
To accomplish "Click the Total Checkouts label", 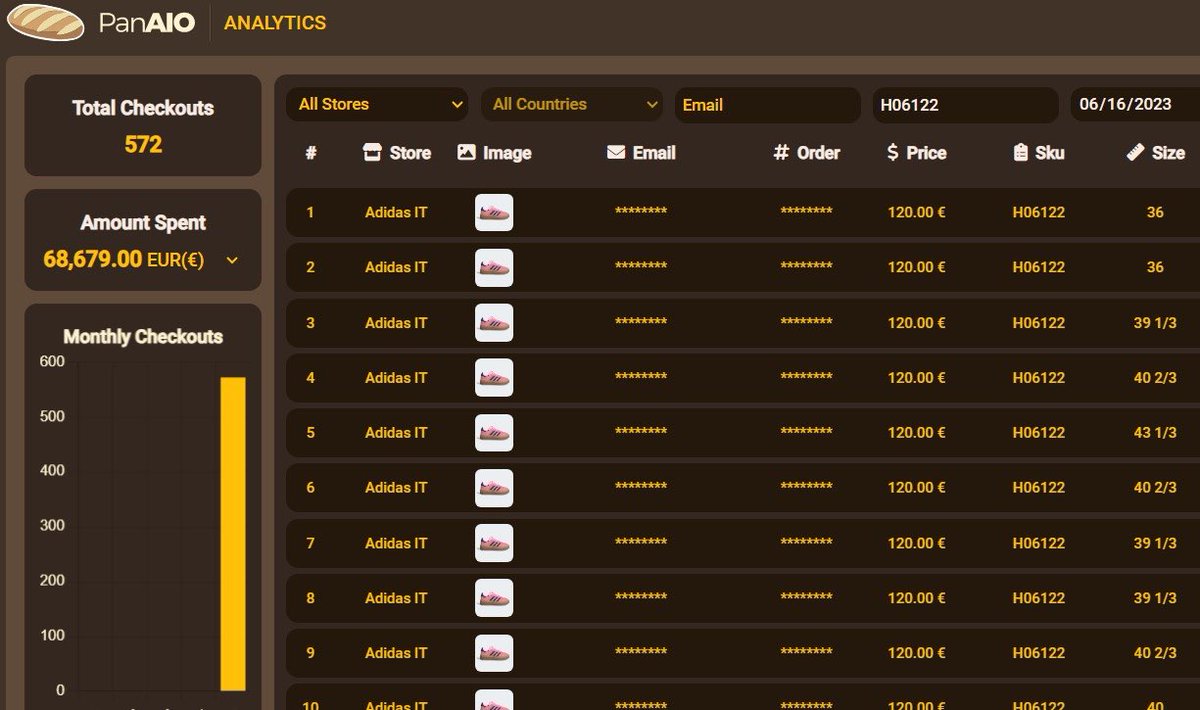I will pos(143,108).
